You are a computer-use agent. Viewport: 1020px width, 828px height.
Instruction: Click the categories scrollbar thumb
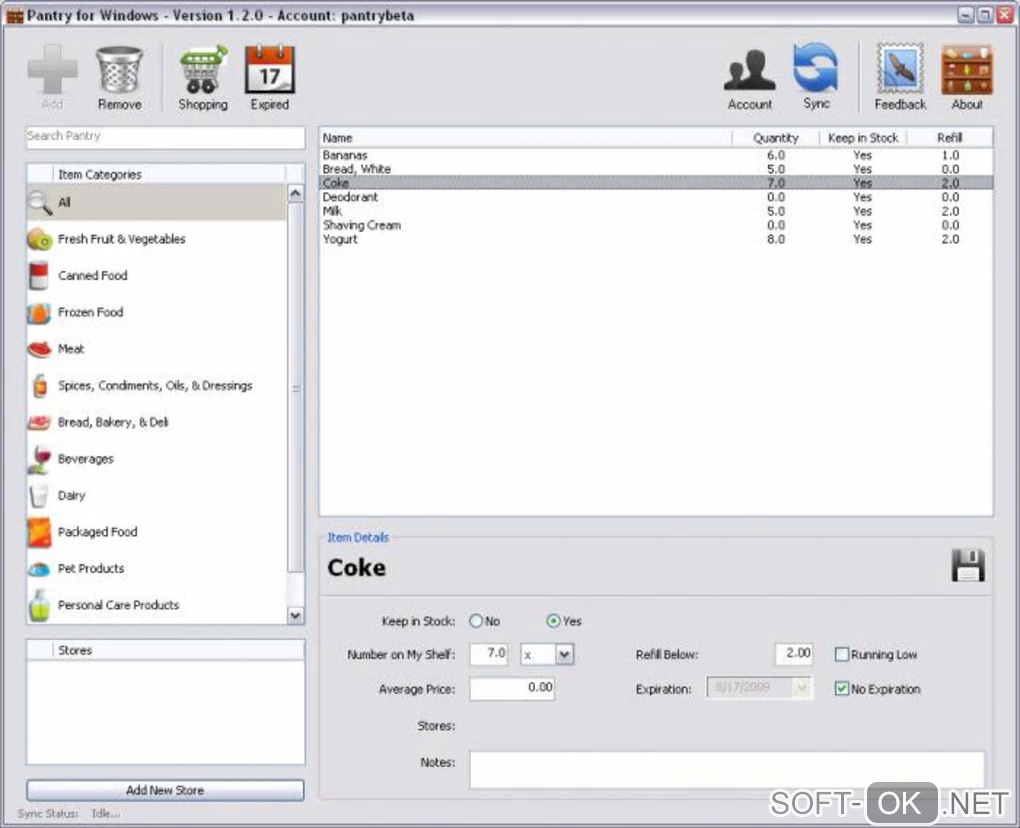pos(295,388)
